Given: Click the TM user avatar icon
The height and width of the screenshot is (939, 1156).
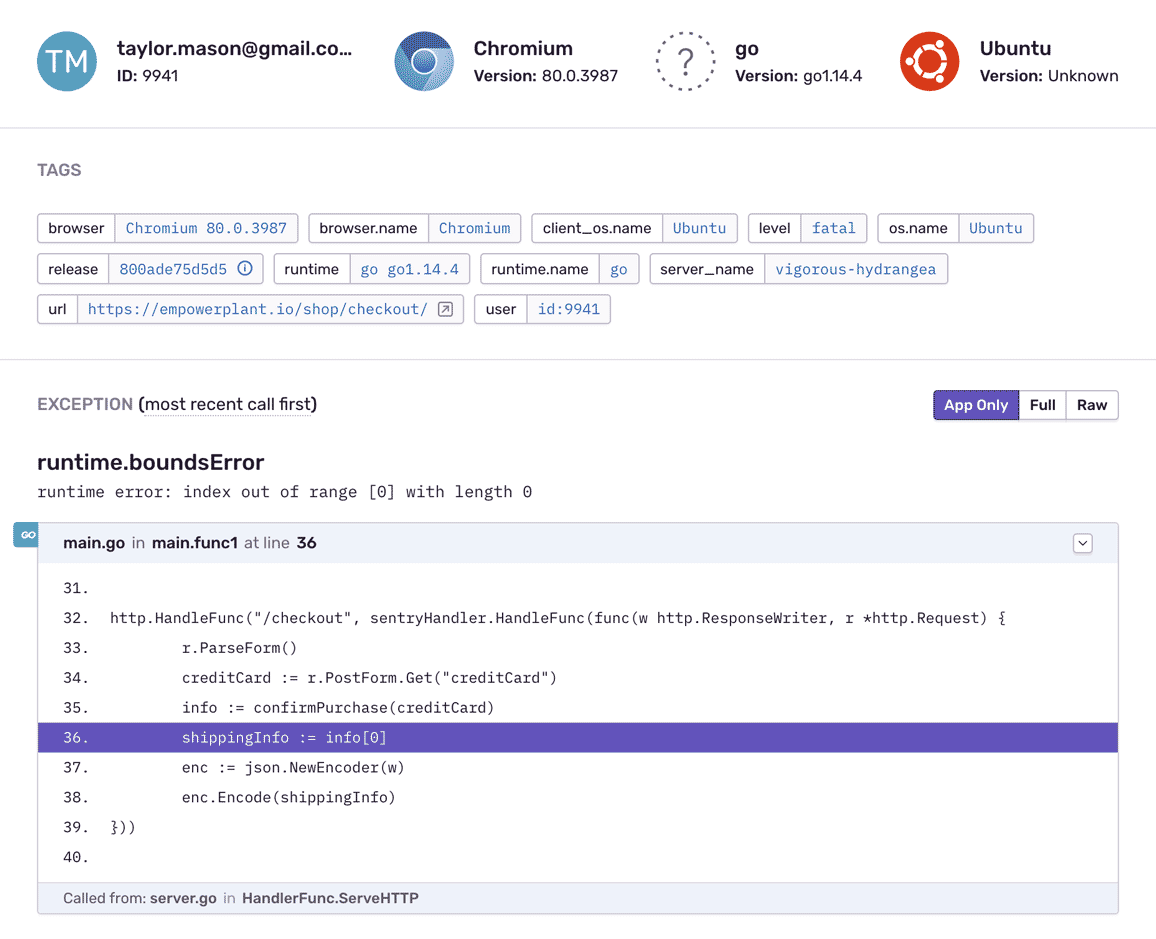Looking at the screenshot, I should tap(67, 62).
